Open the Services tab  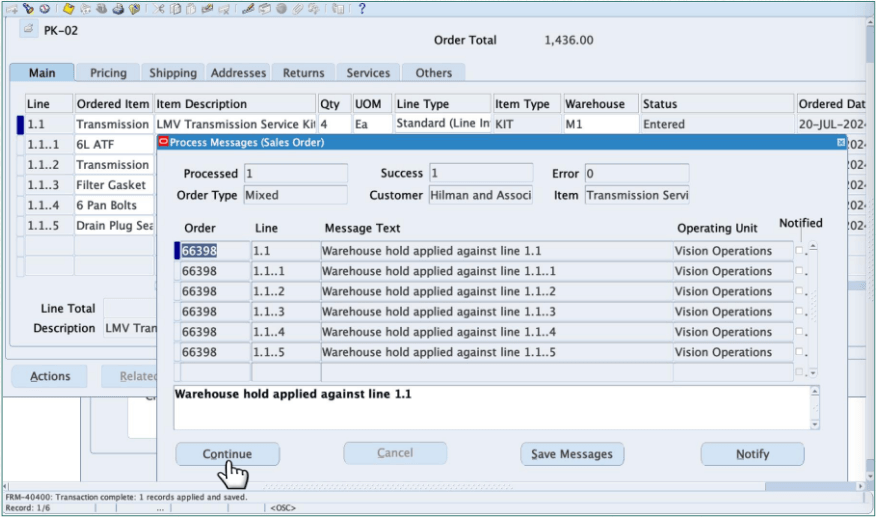[368, 73]
